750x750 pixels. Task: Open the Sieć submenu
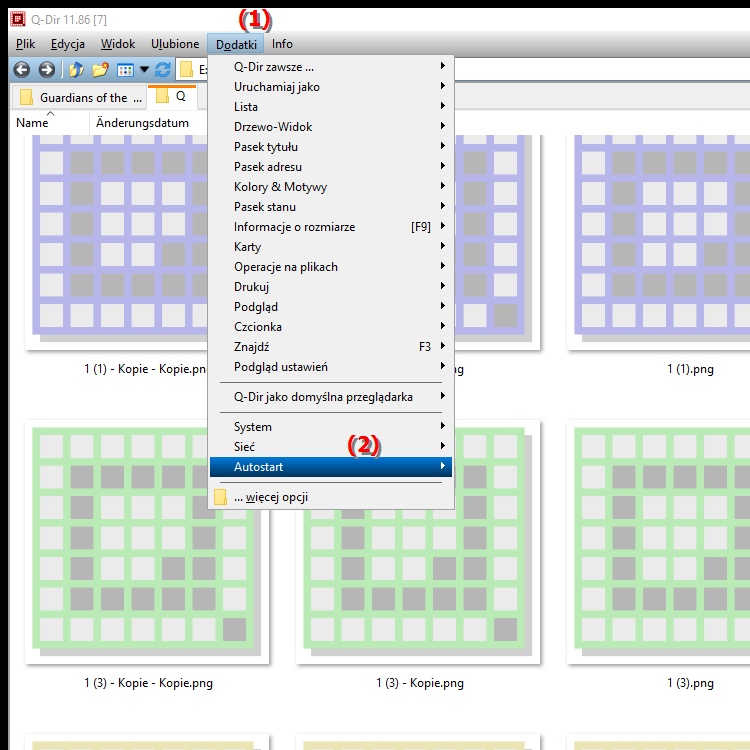[331, 447]
